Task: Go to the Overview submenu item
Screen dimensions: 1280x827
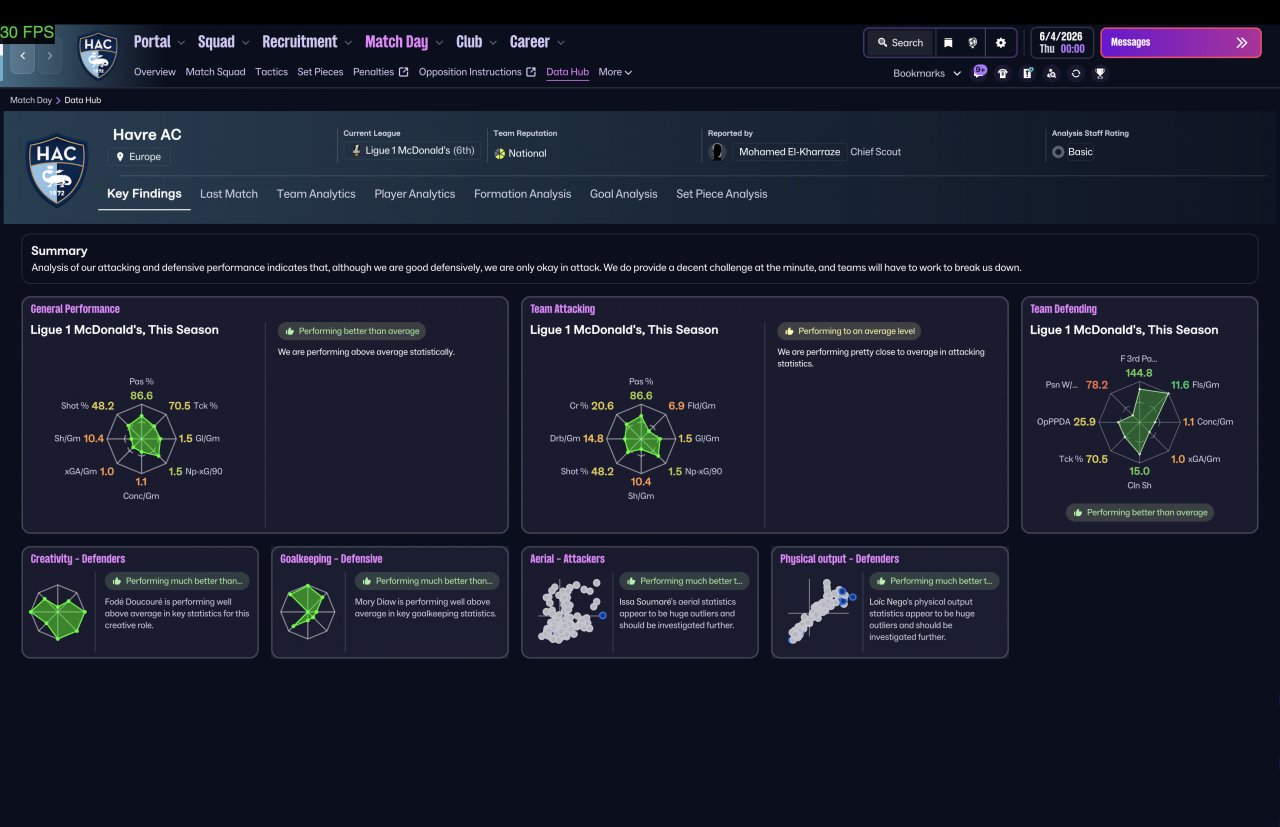Action: click(155, 72)
